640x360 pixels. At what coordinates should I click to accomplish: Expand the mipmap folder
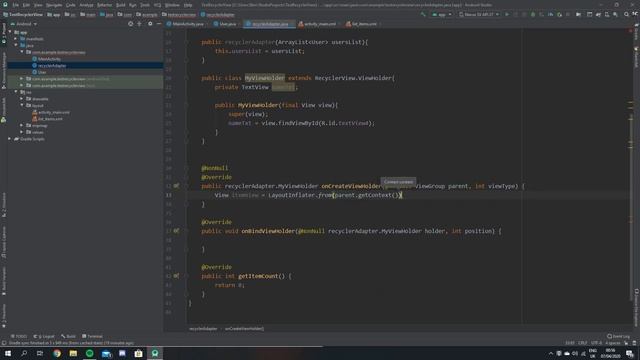pos(22,125)
